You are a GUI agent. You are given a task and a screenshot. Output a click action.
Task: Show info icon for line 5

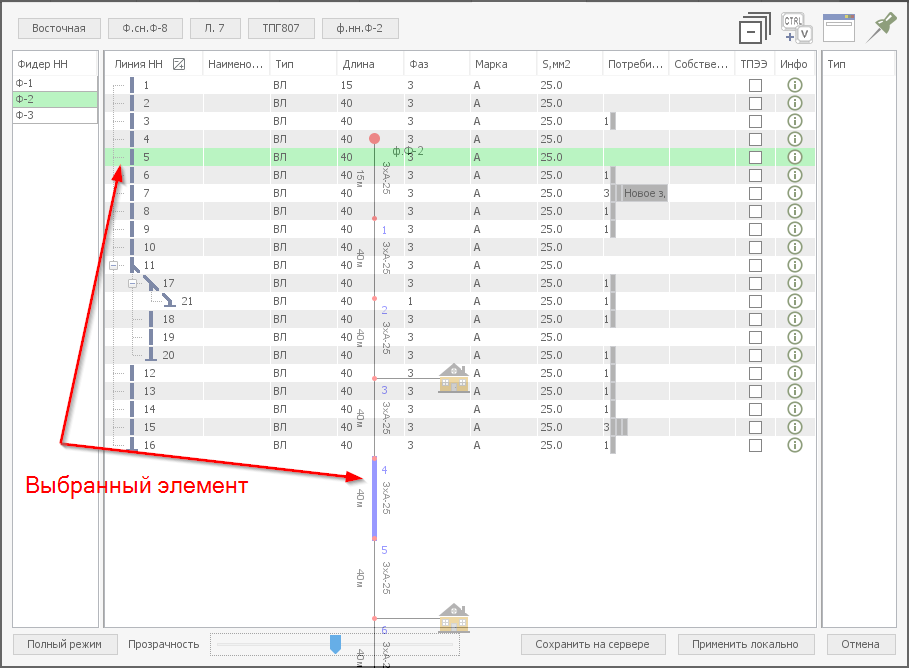(x=795, y=157)
